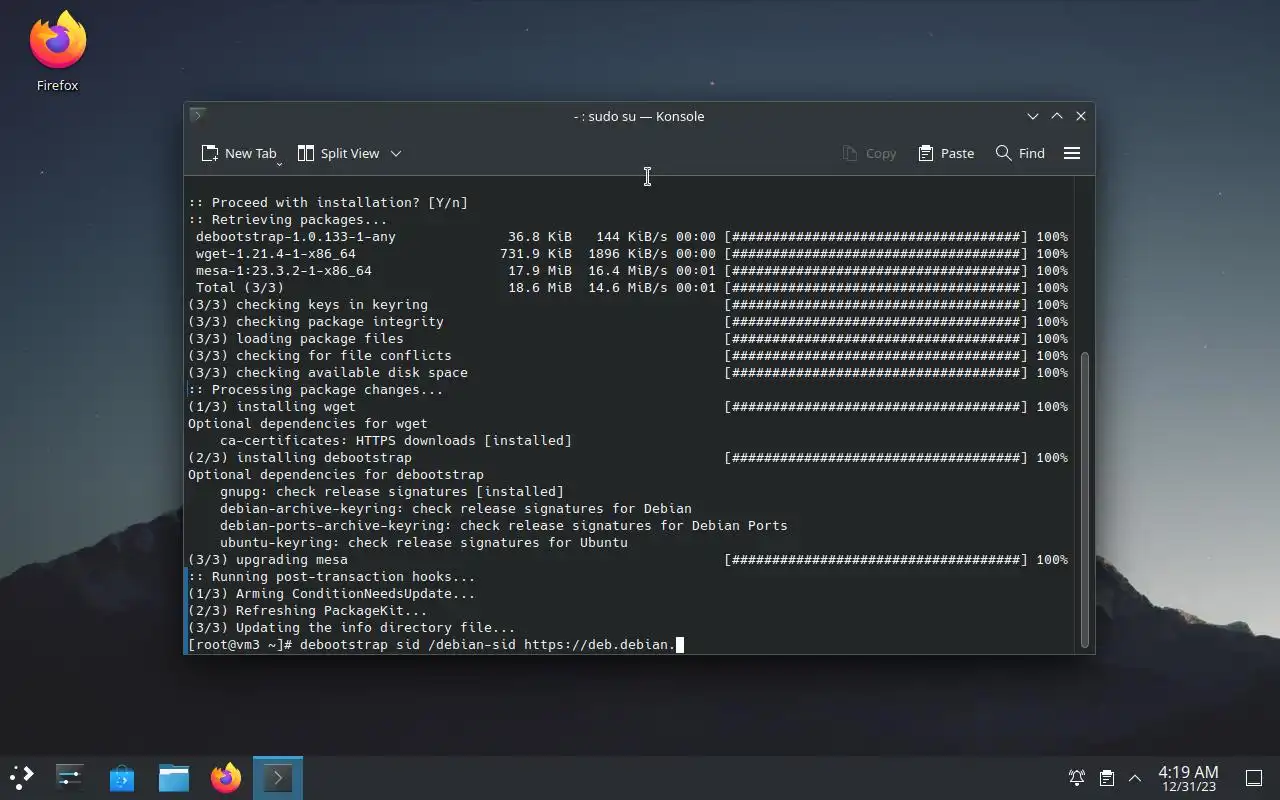
Task: Click the 'checking package integrity' line
Action: click(628, 322)
